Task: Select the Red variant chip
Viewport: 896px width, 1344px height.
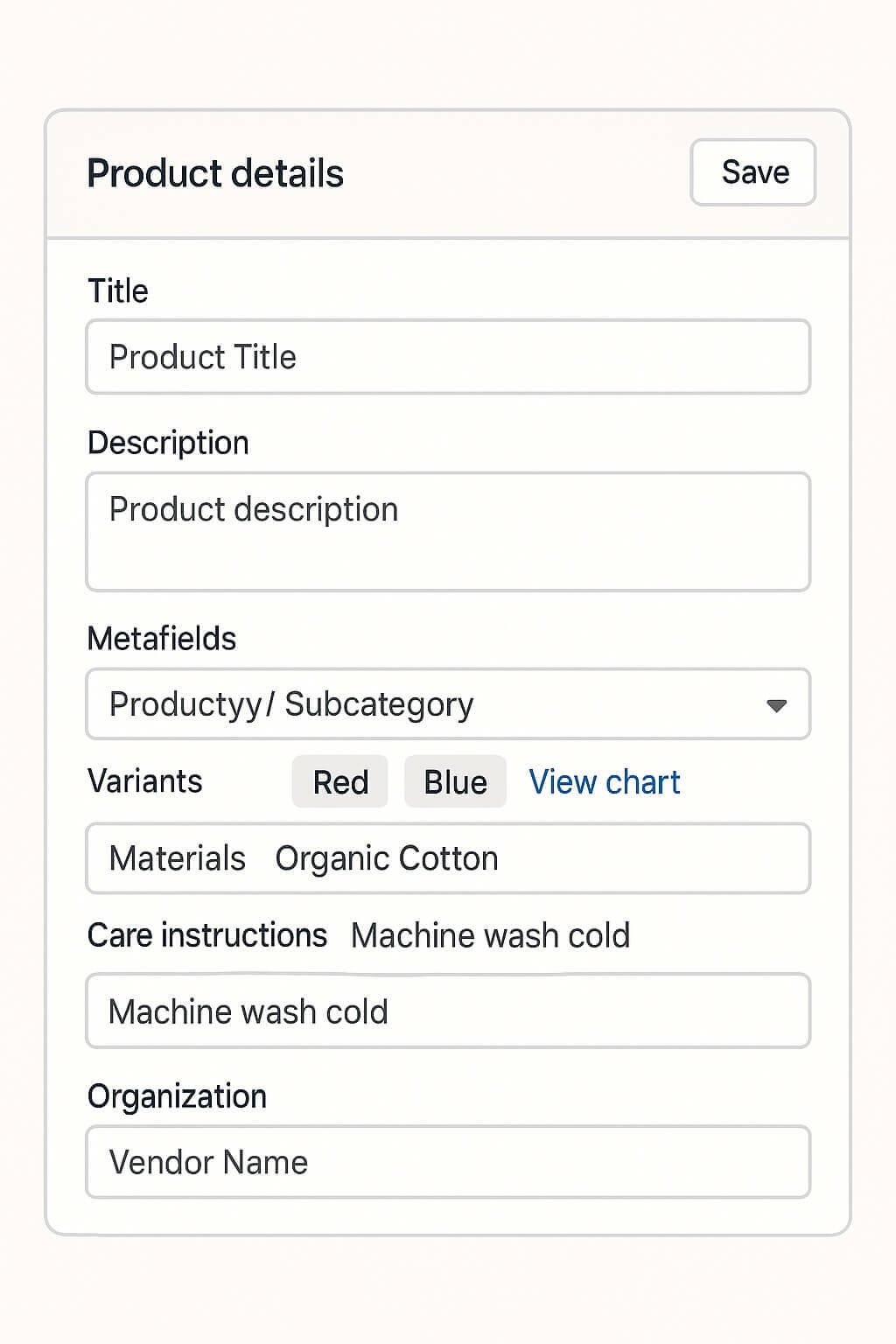Action: tap(340, 781)
